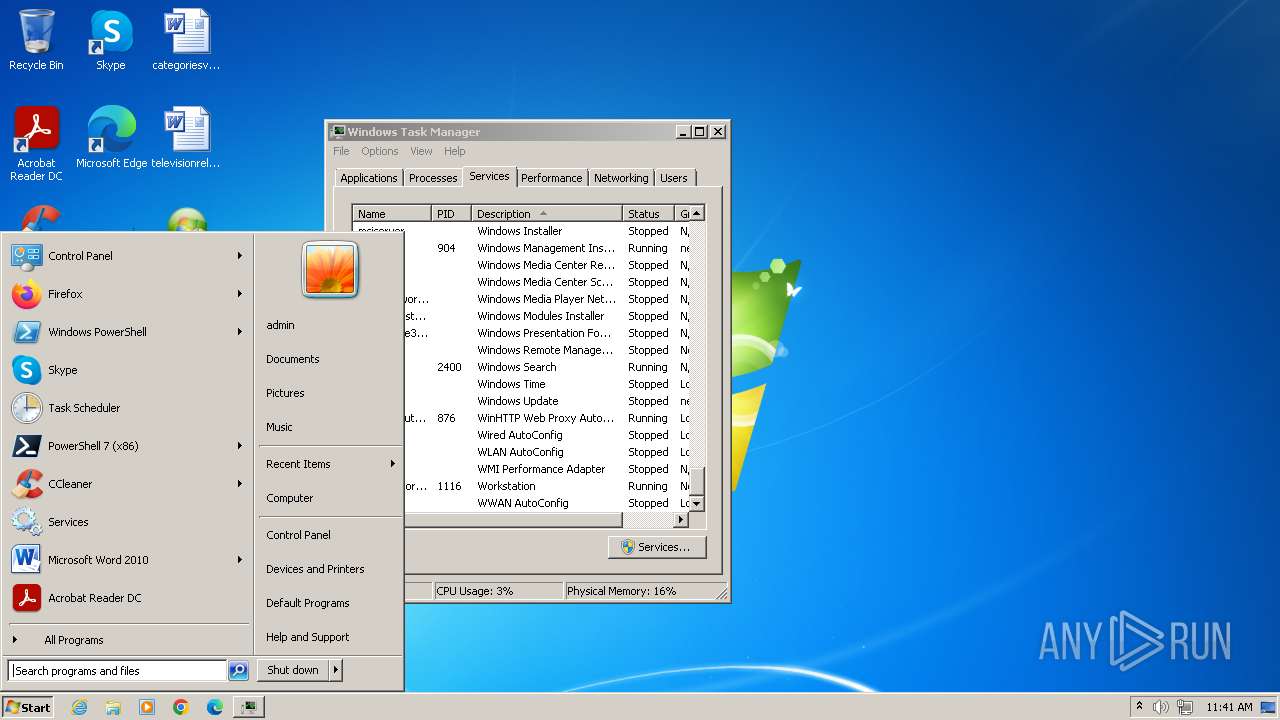Open Task Scheduler from Start menu
The image size is (1280, 720).
tap(128, 408)
